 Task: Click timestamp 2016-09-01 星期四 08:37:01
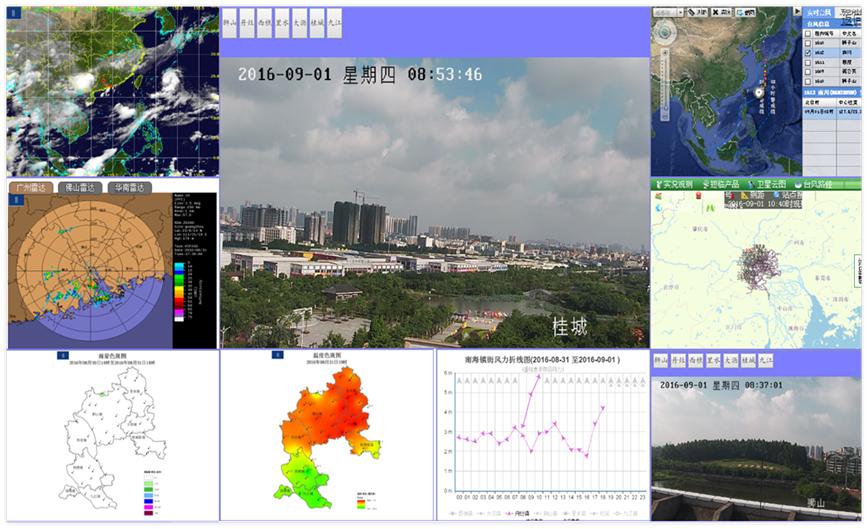click(721, 385)
